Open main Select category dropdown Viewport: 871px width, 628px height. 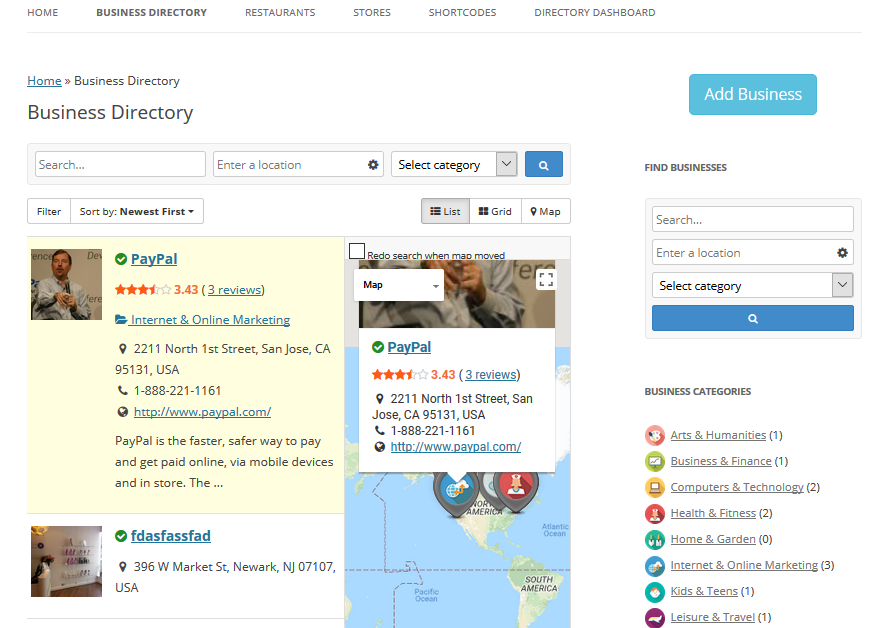(x=454, y=165)
